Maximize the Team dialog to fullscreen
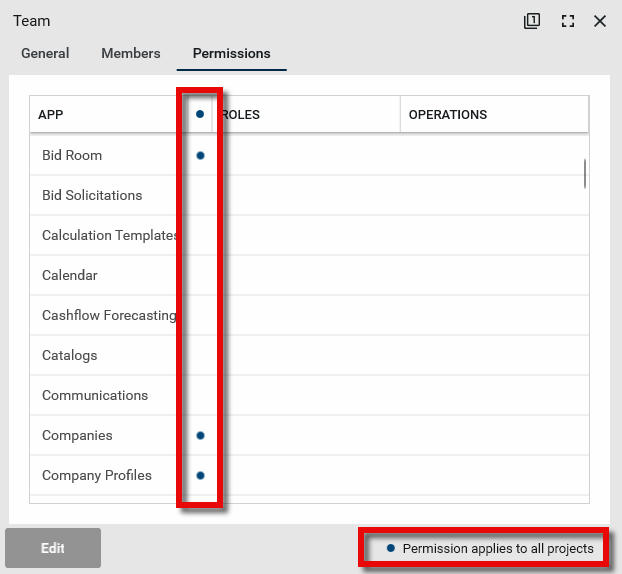Image resolution: width=622 pixels, height=574 pixels. point(567,21)
